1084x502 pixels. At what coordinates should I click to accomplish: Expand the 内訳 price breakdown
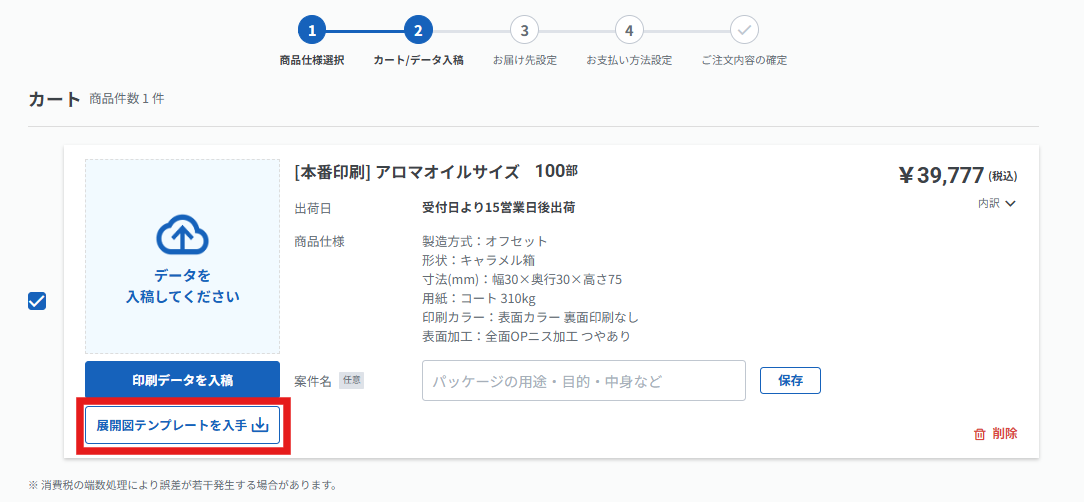[x=996, y=203]
